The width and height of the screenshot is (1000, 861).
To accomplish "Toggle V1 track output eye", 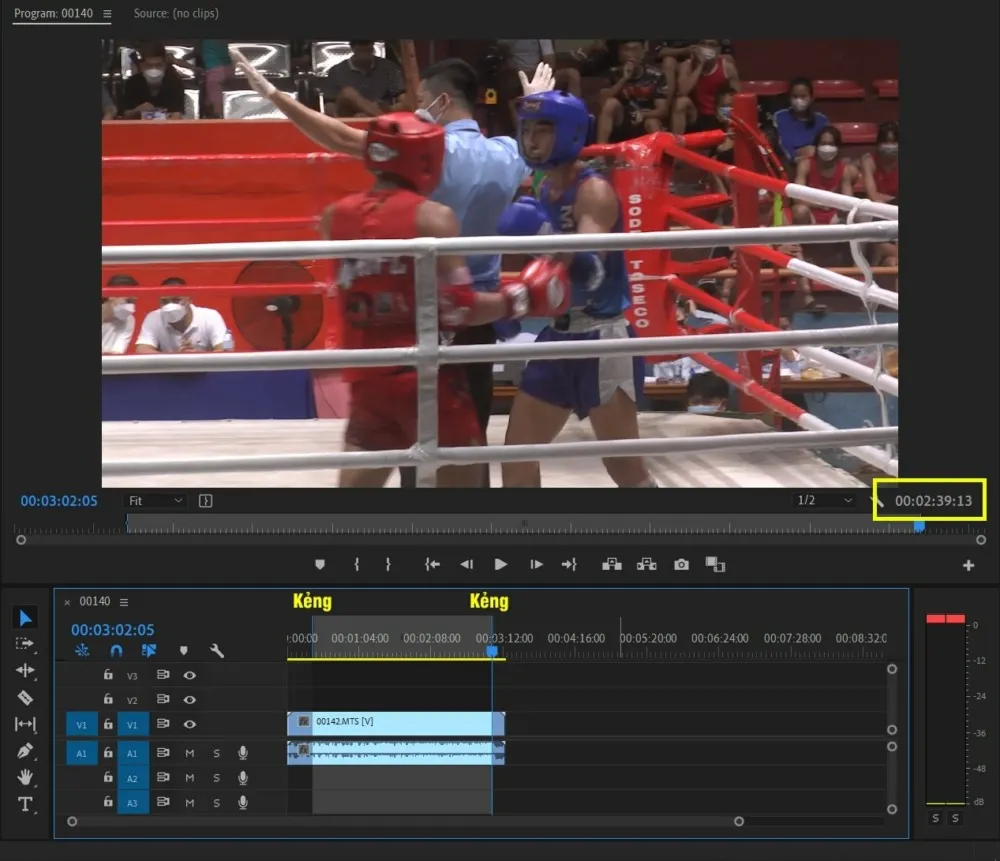I will click(189, 724).
